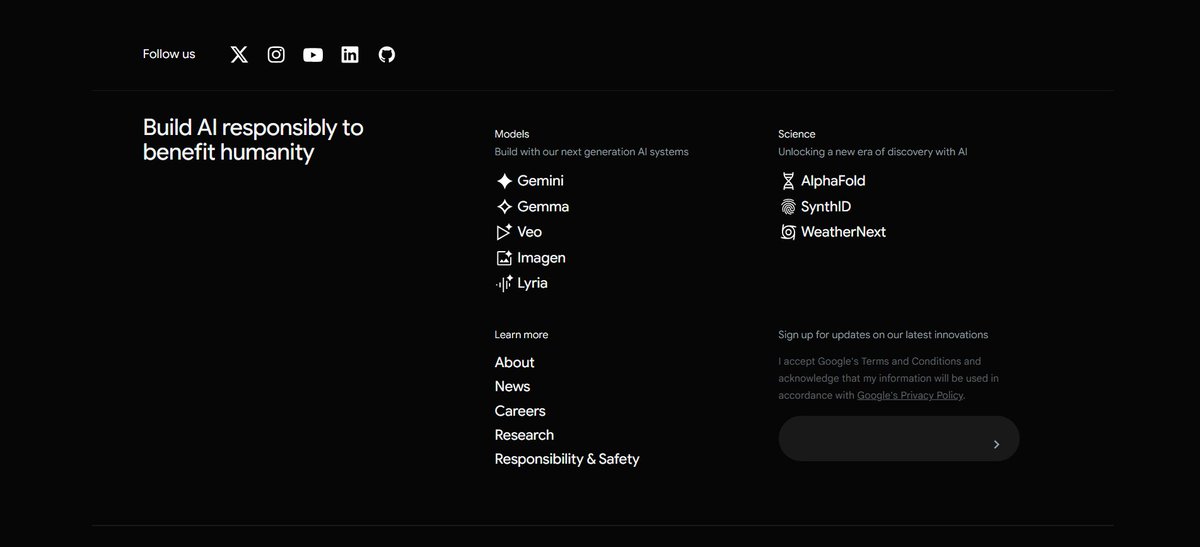Click "Unlocking a new era of discovery" text
The image size is (1200, 547).
click(x=873, y=152)
